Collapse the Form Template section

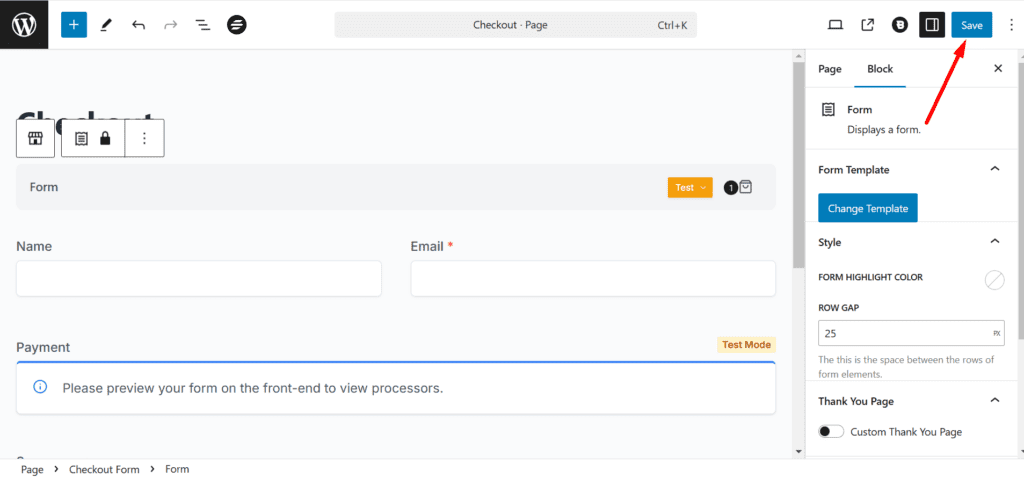995,169
